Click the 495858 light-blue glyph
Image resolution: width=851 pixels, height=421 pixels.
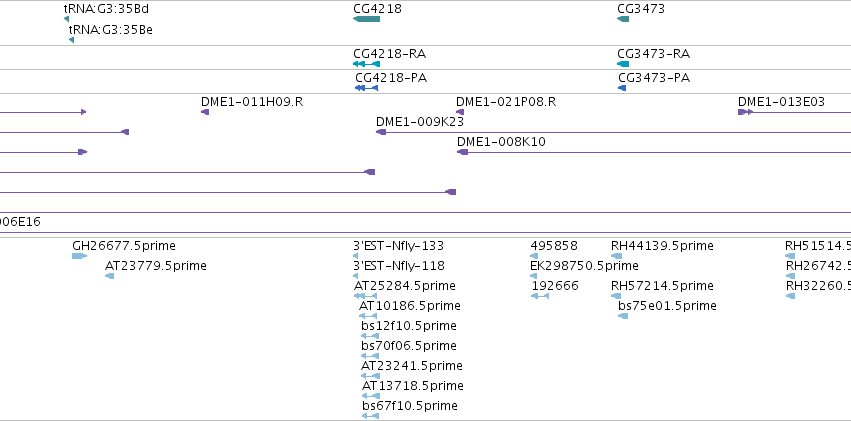tap(534, 256)
